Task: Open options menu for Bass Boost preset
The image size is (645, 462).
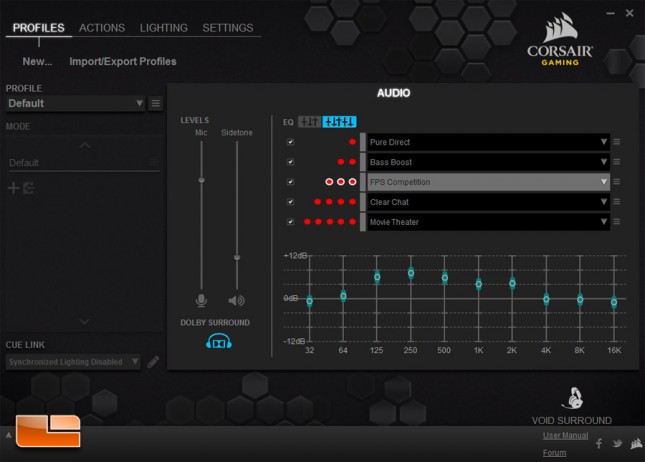Action: [617, 162]
